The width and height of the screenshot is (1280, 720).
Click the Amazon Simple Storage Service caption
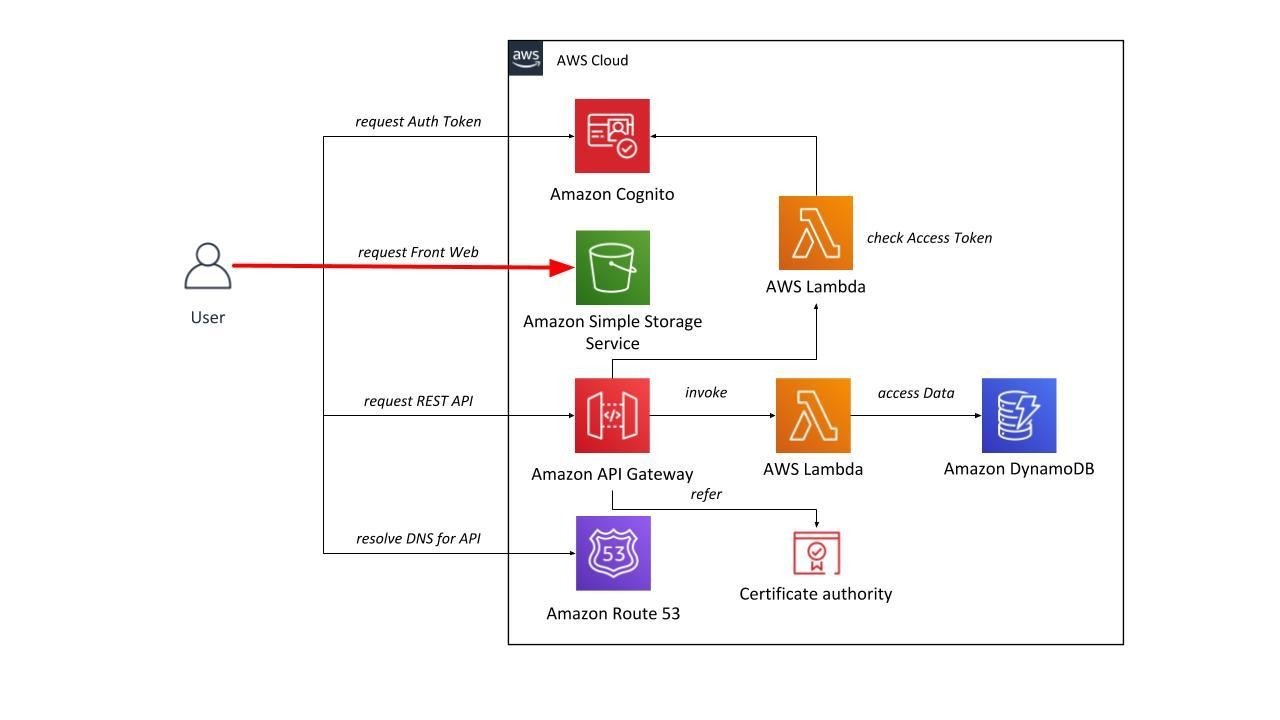(x=612, y=332)
